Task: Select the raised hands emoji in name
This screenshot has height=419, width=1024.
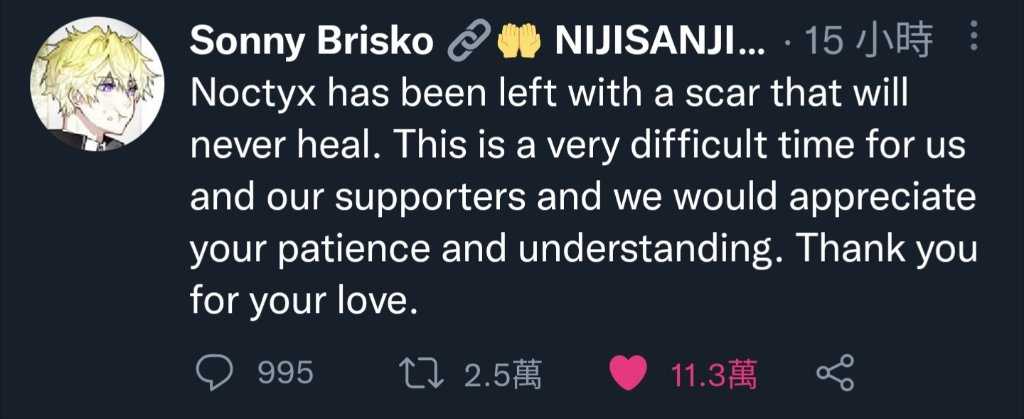Action: (x=519, y=42)
